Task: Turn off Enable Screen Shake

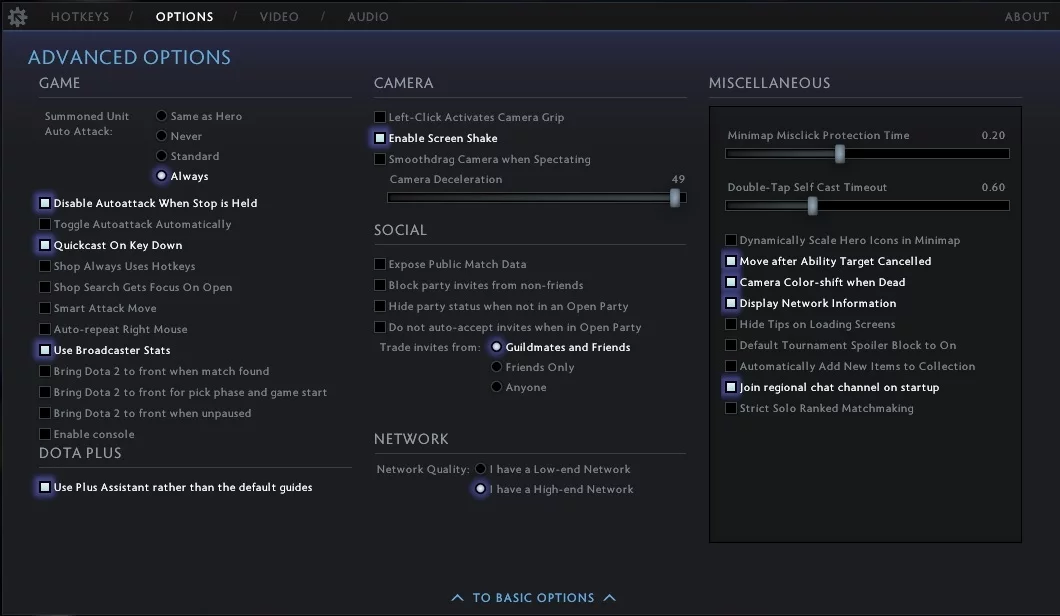Action: pyautogui.click(x=380, y=138)
